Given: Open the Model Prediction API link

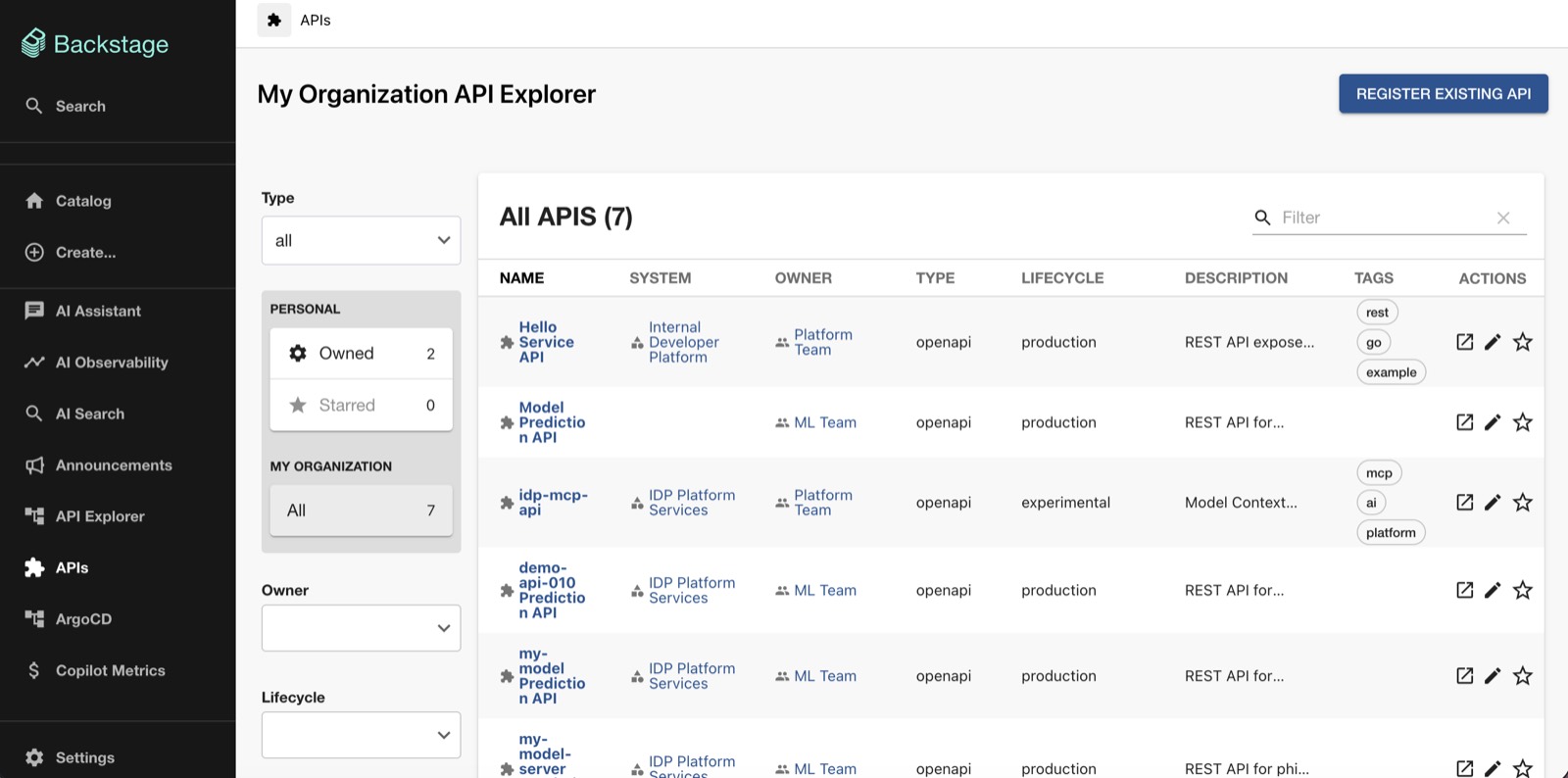Looking at the screenshot, I should 552,422.
